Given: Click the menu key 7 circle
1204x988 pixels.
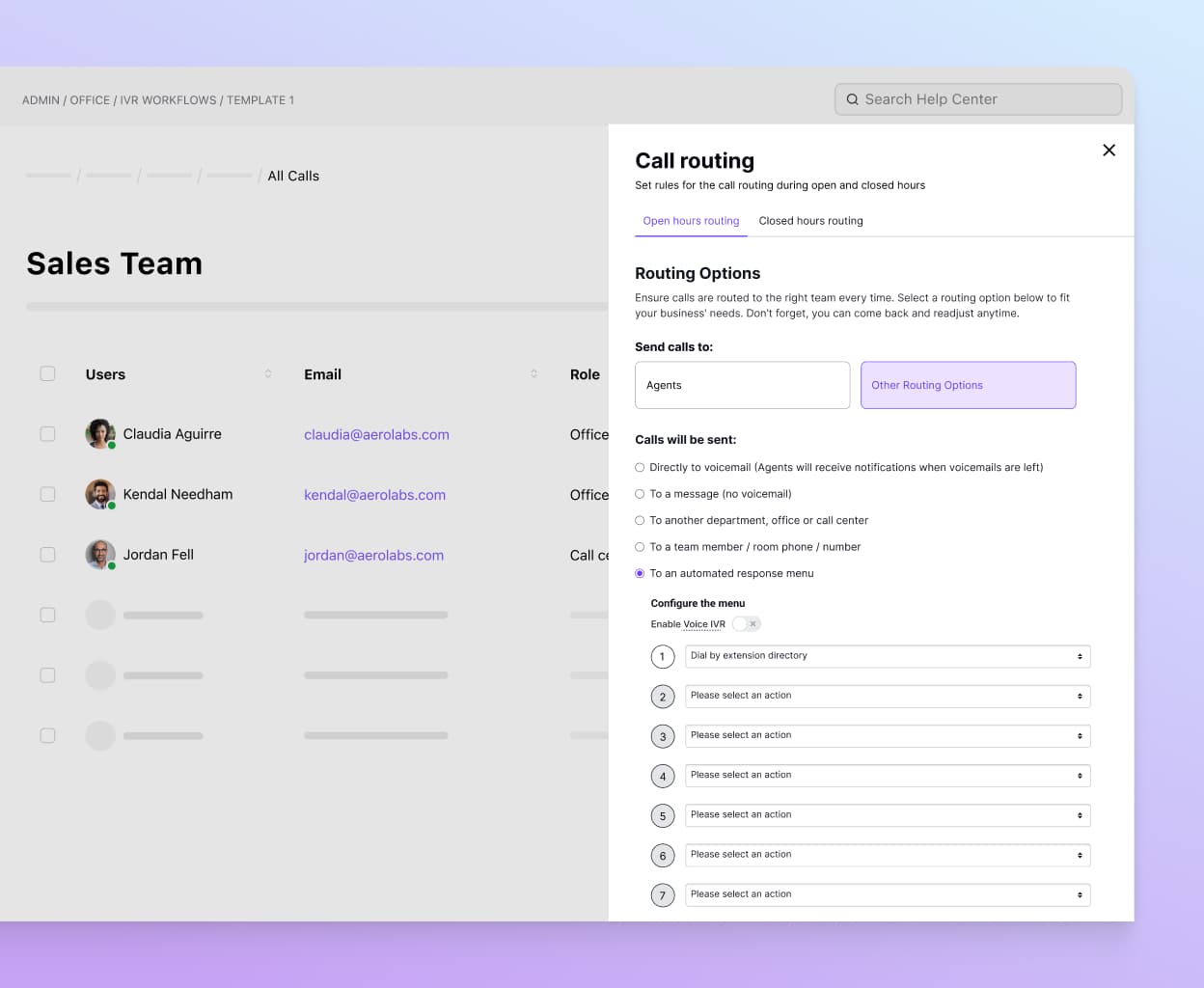Looking at the screenshot, I should click(662, 895).
